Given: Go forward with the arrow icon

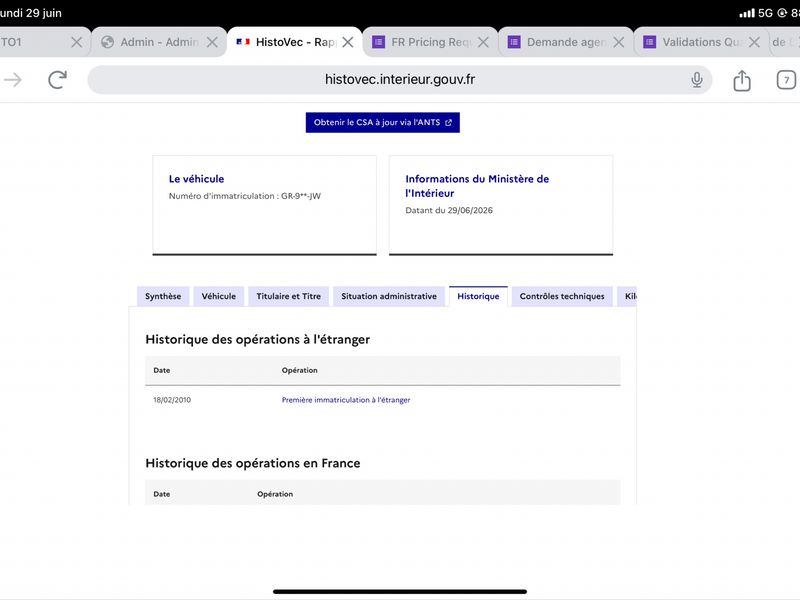Looking at the screenshot, I should point(13,80).
